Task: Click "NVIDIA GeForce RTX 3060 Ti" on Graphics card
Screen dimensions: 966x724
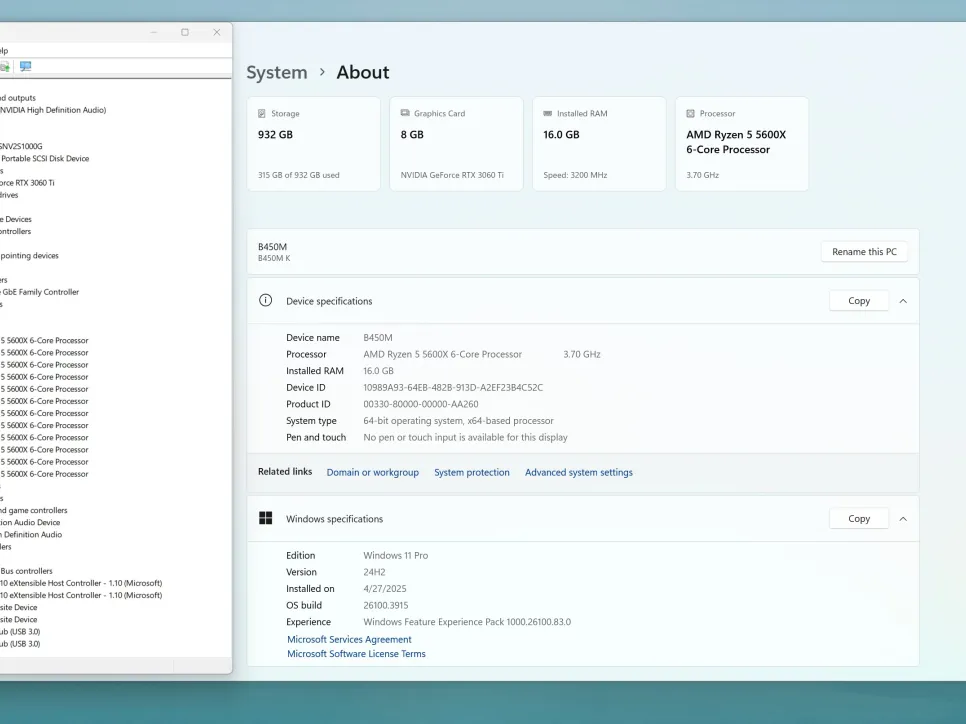Action: coord(452,175)
